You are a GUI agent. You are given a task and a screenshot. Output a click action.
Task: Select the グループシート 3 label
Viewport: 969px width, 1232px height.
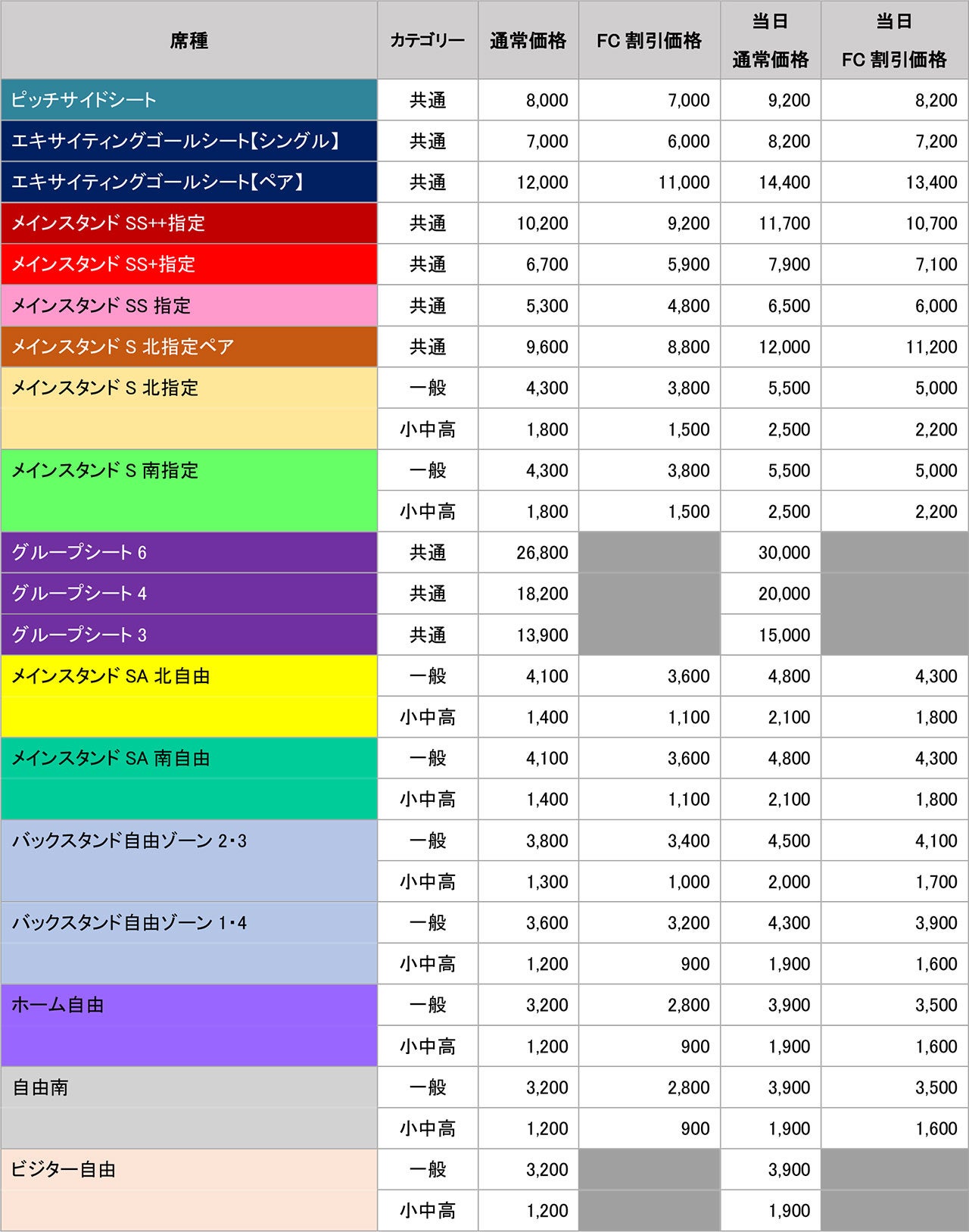[189, 635]
